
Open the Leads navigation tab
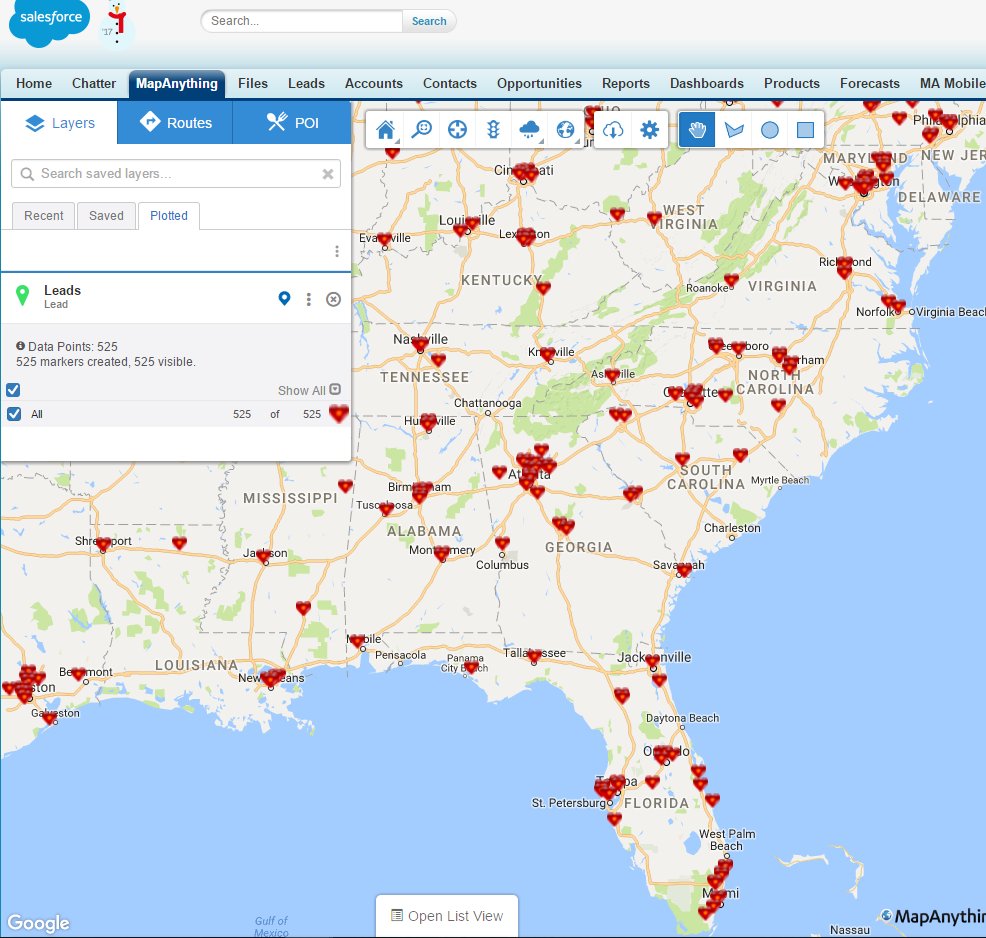tap(306, 84)
